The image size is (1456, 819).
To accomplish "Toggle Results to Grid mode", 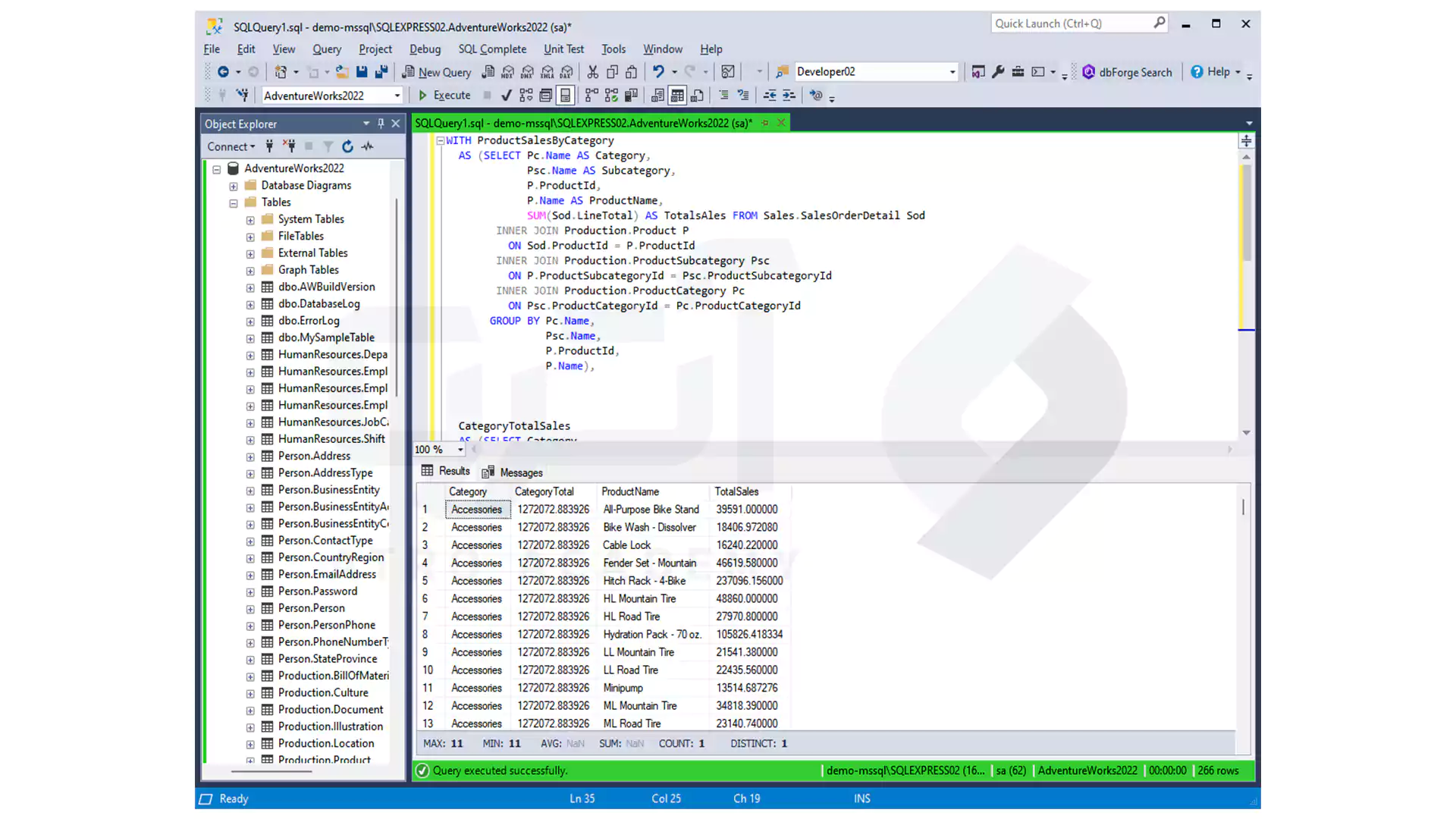I will click(x=677, y=96).
